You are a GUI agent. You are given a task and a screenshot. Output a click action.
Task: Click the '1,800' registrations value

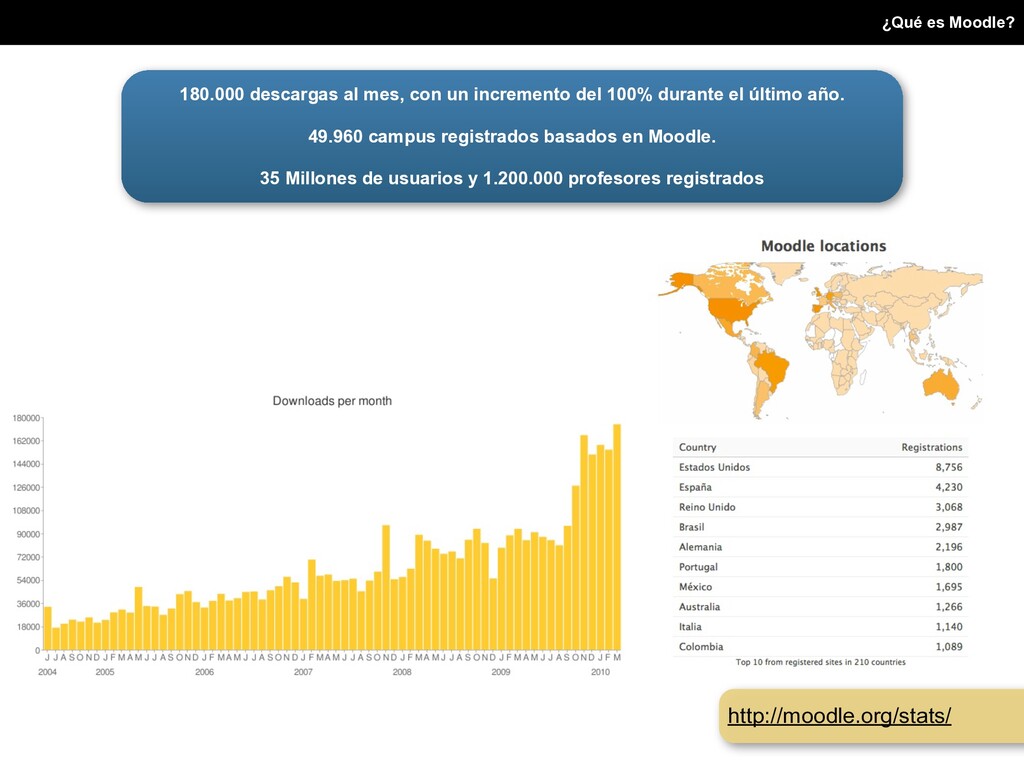coord(949,567)
